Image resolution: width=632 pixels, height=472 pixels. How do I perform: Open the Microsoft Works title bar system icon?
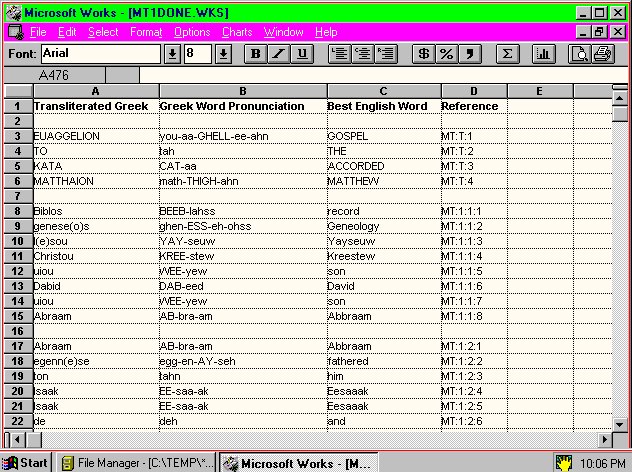14,12
